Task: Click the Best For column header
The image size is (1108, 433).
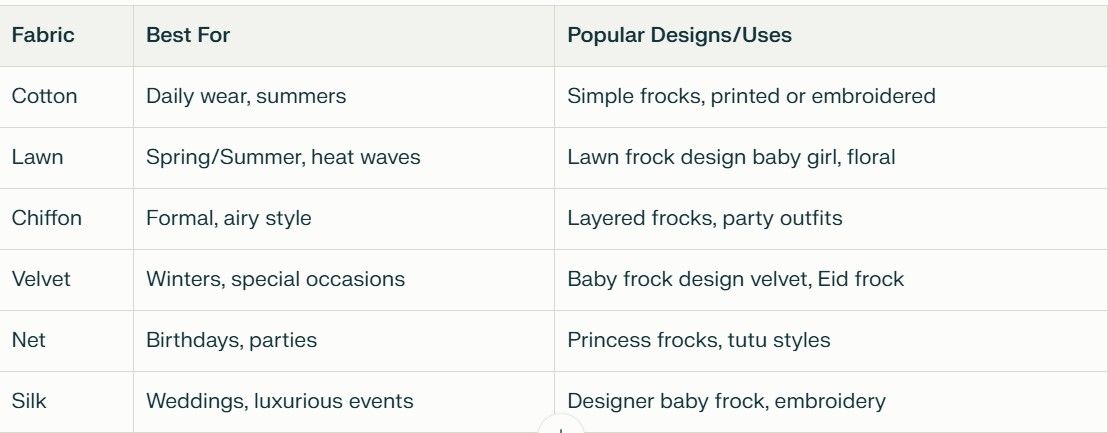Action: point(188,36)
